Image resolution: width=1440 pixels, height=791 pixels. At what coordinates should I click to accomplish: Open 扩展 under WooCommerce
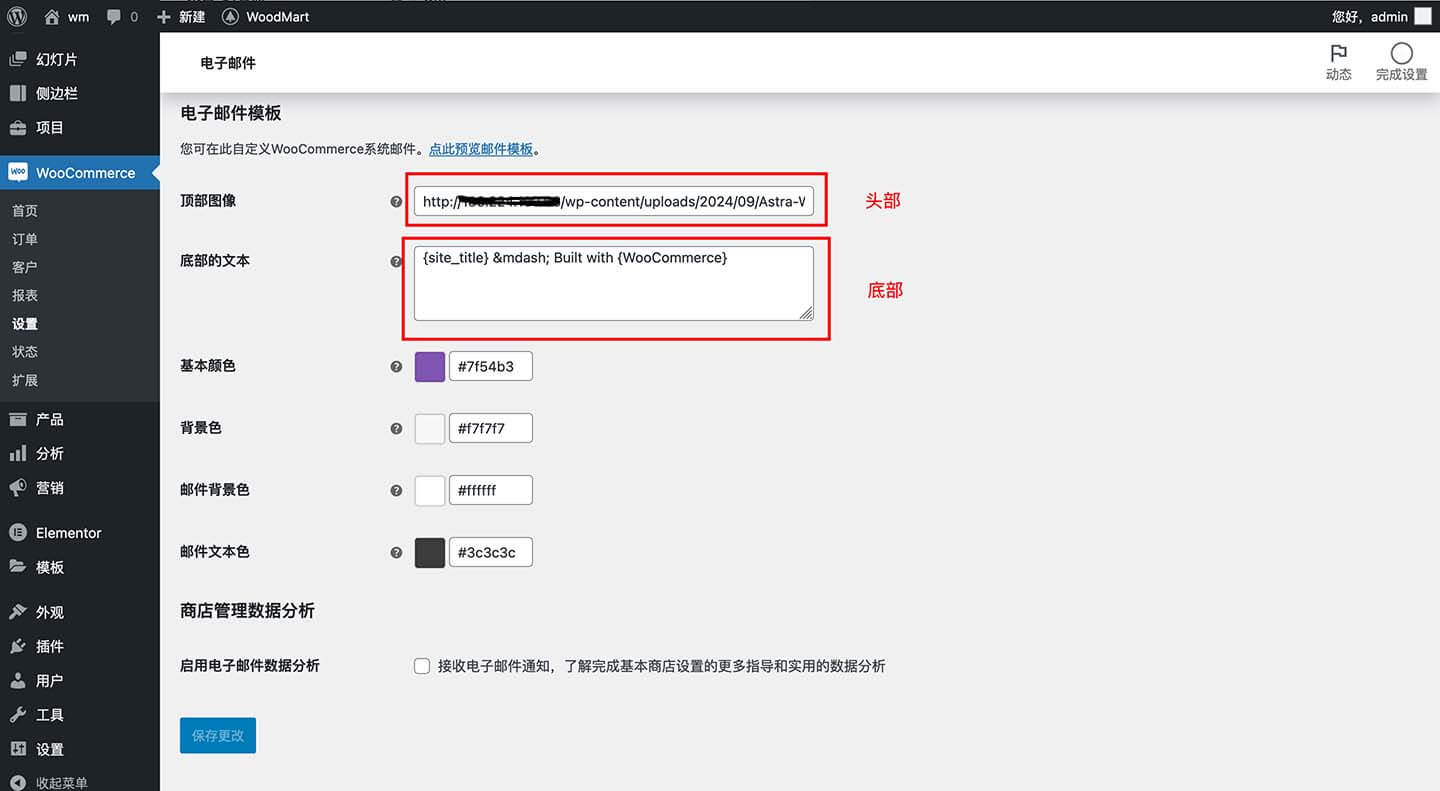[25, 380]
